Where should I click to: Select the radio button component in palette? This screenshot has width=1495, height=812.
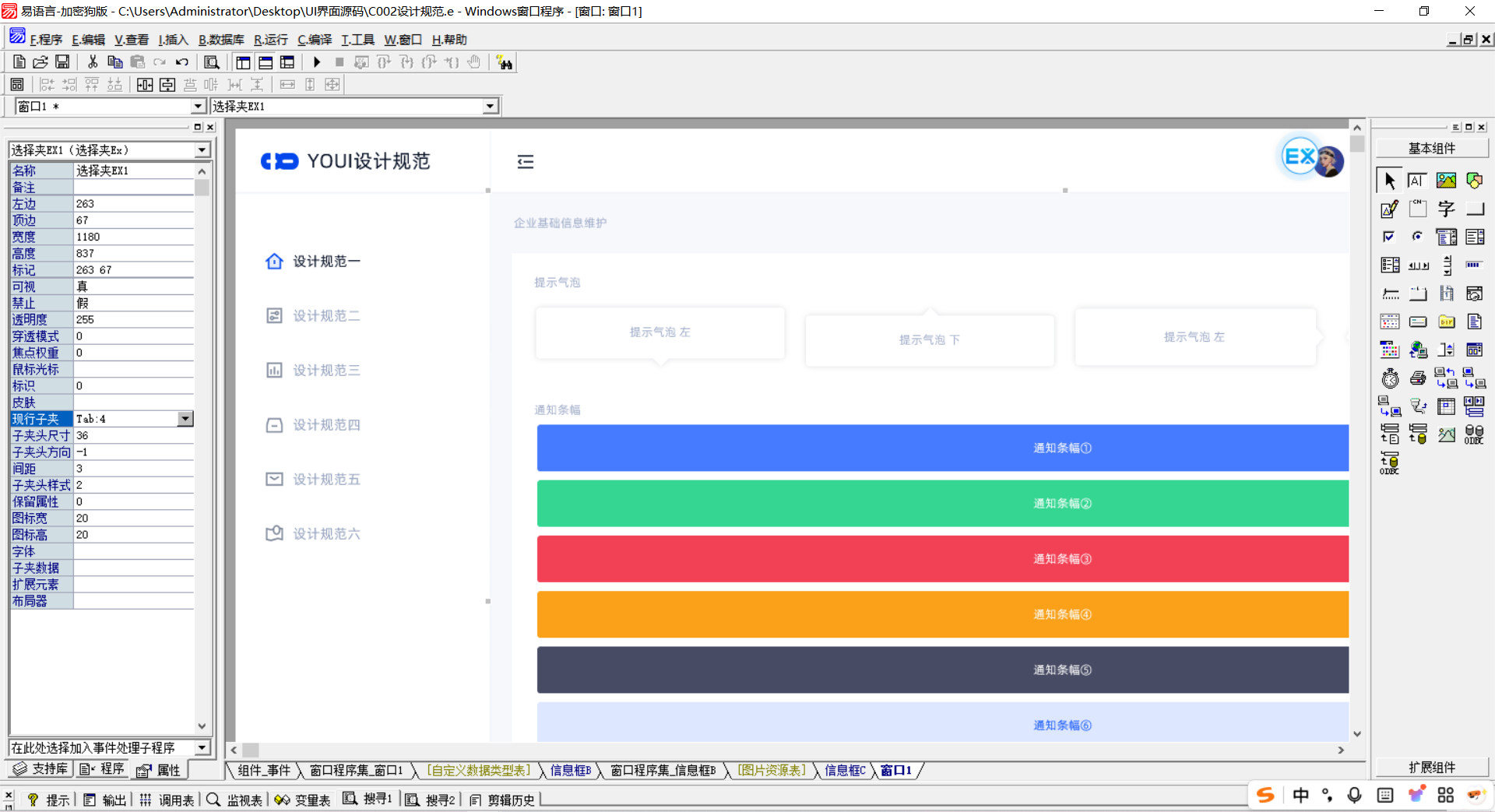click(x=1418, y=237)
